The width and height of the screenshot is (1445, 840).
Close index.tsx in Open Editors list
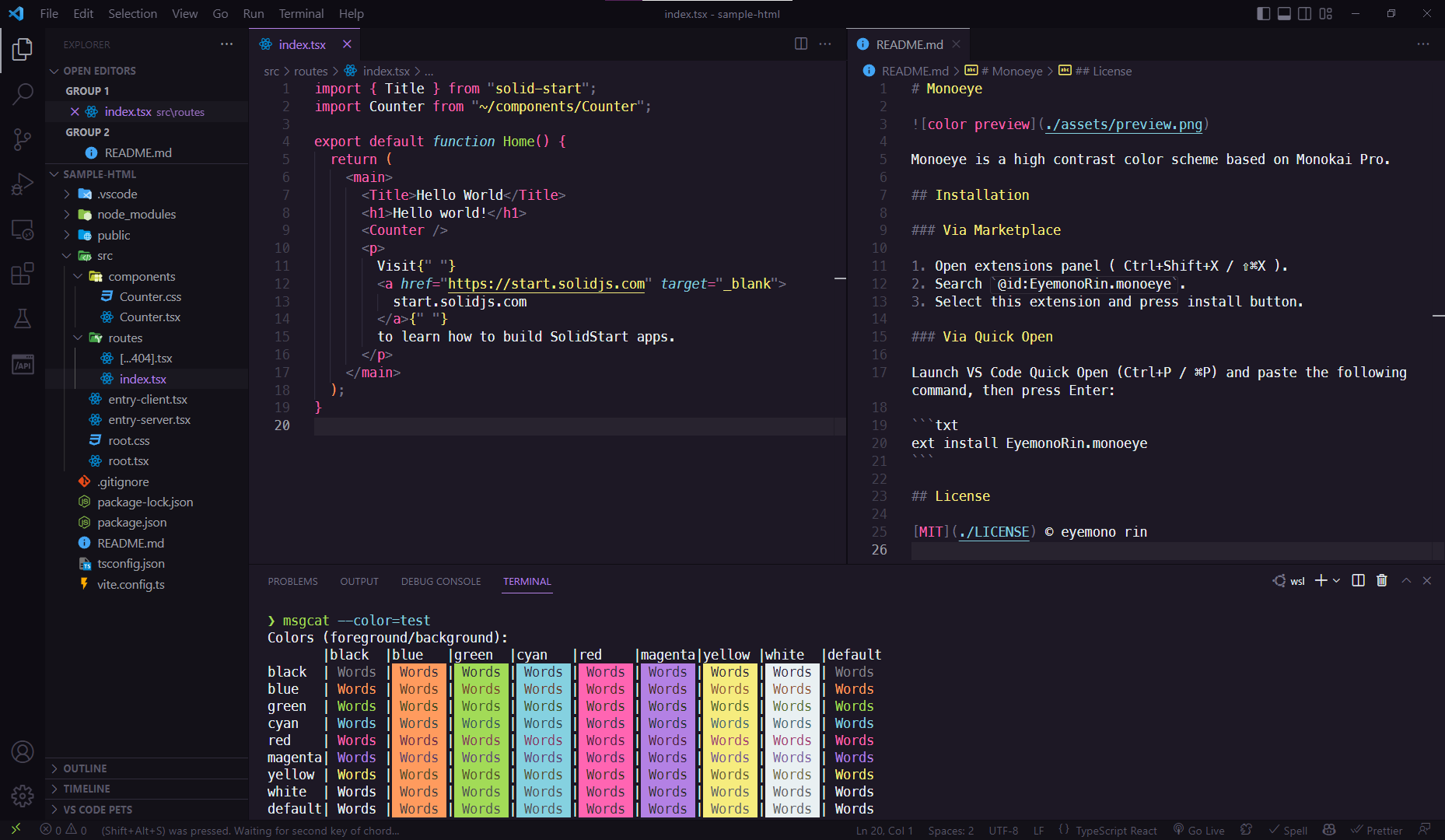tap(75, 112)
